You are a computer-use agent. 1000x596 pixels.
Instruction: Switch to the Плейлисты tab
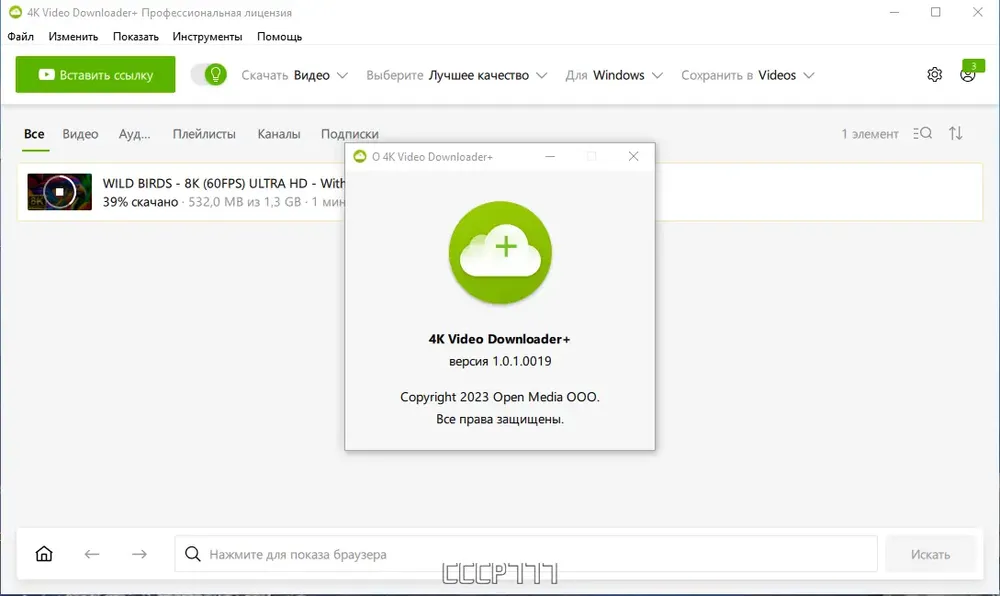204,134
